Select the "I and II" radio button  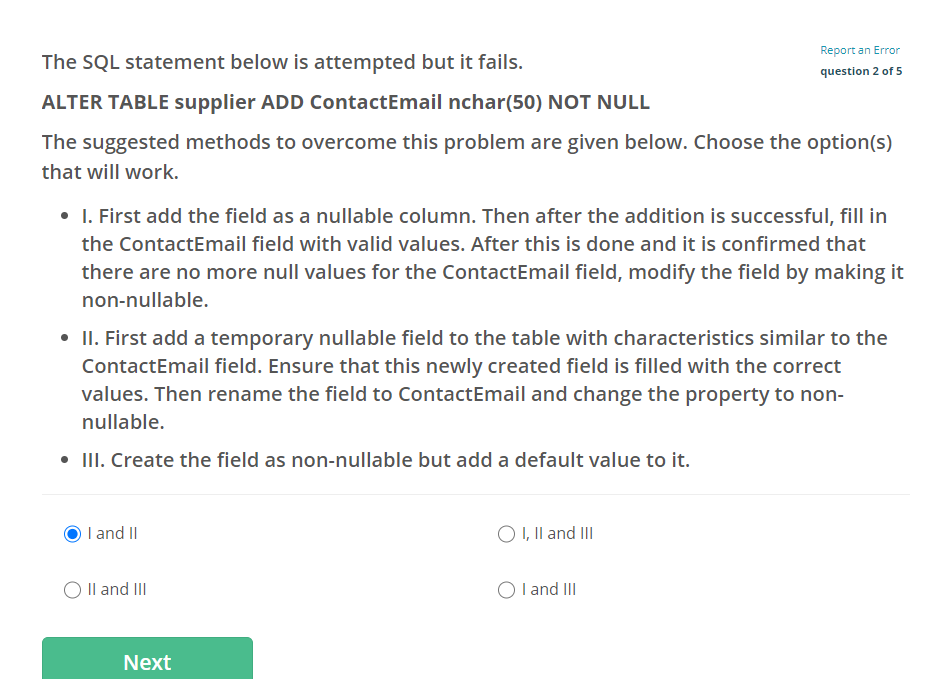pyautogui.click(x=72, y=534)
